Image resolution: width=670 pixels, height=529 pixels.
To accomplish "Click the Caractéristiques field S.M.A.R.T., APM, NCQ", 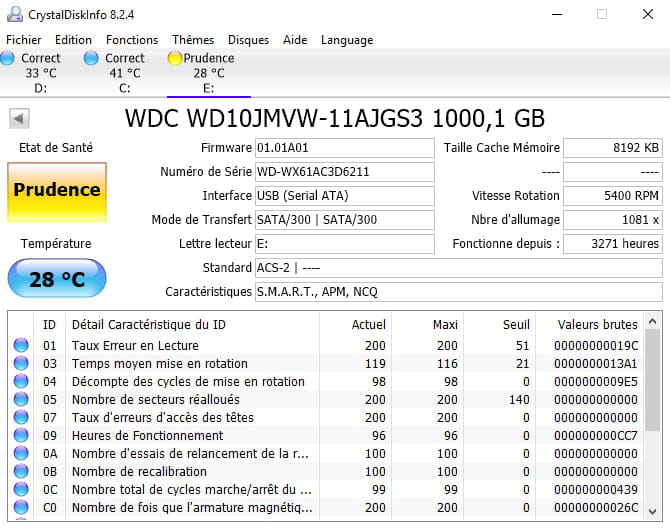I will click(x=459, y=291).
